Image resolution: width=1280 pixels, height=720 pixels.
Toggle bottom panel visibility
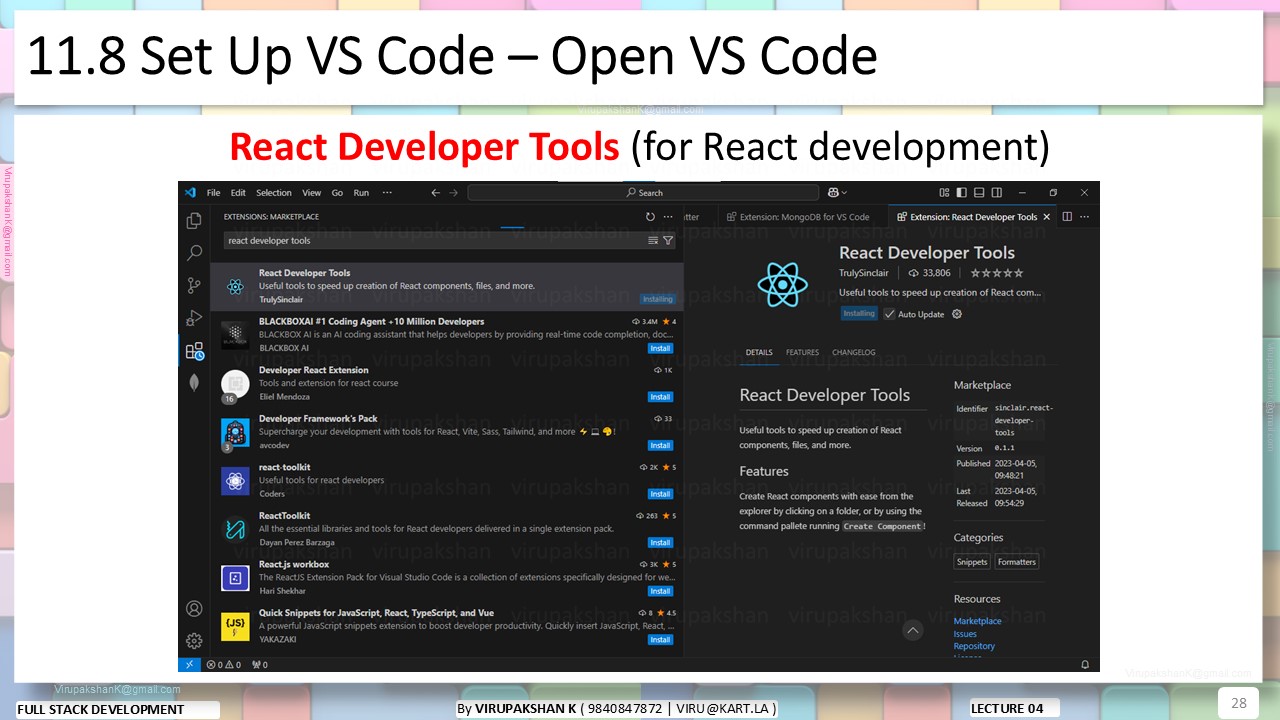point(980,192)
